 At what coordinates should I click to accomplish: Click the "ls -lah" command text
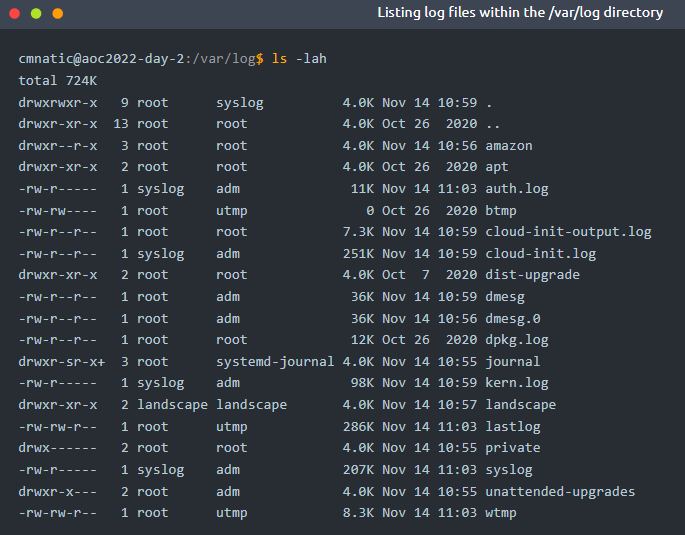[299, 59]
